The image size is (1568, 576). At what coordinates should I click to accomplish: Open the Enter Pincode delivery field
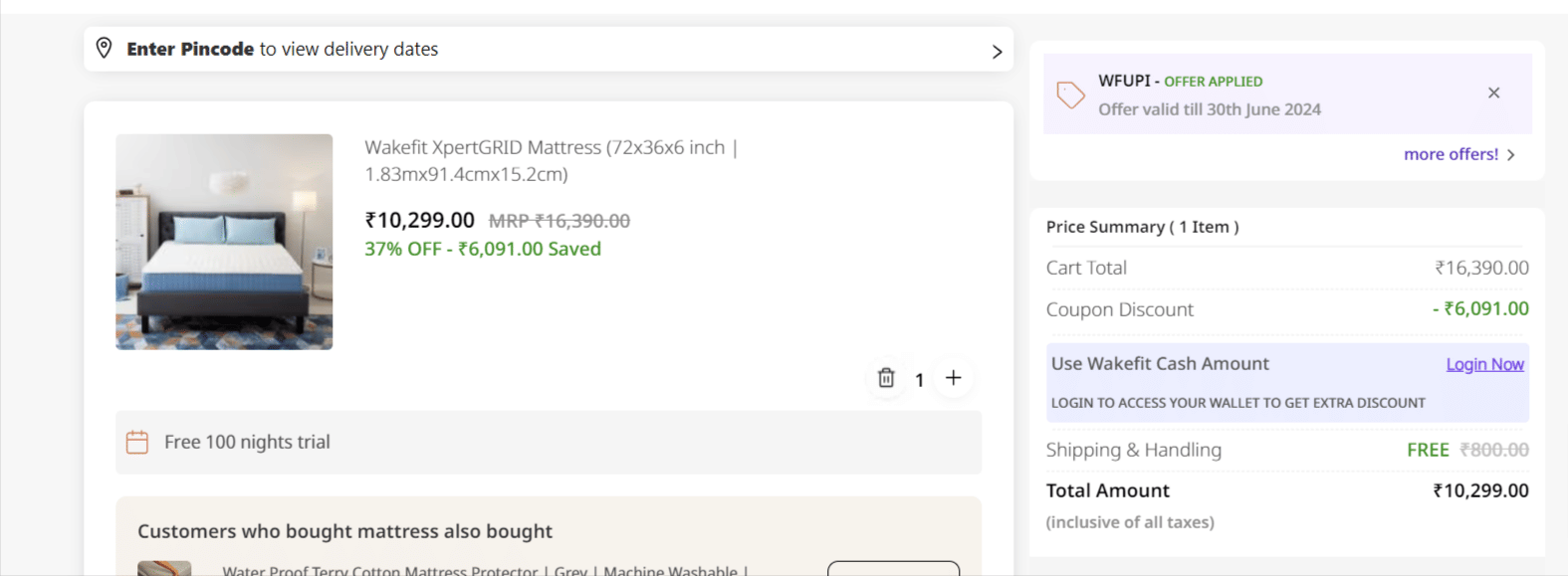pos(282,49)
